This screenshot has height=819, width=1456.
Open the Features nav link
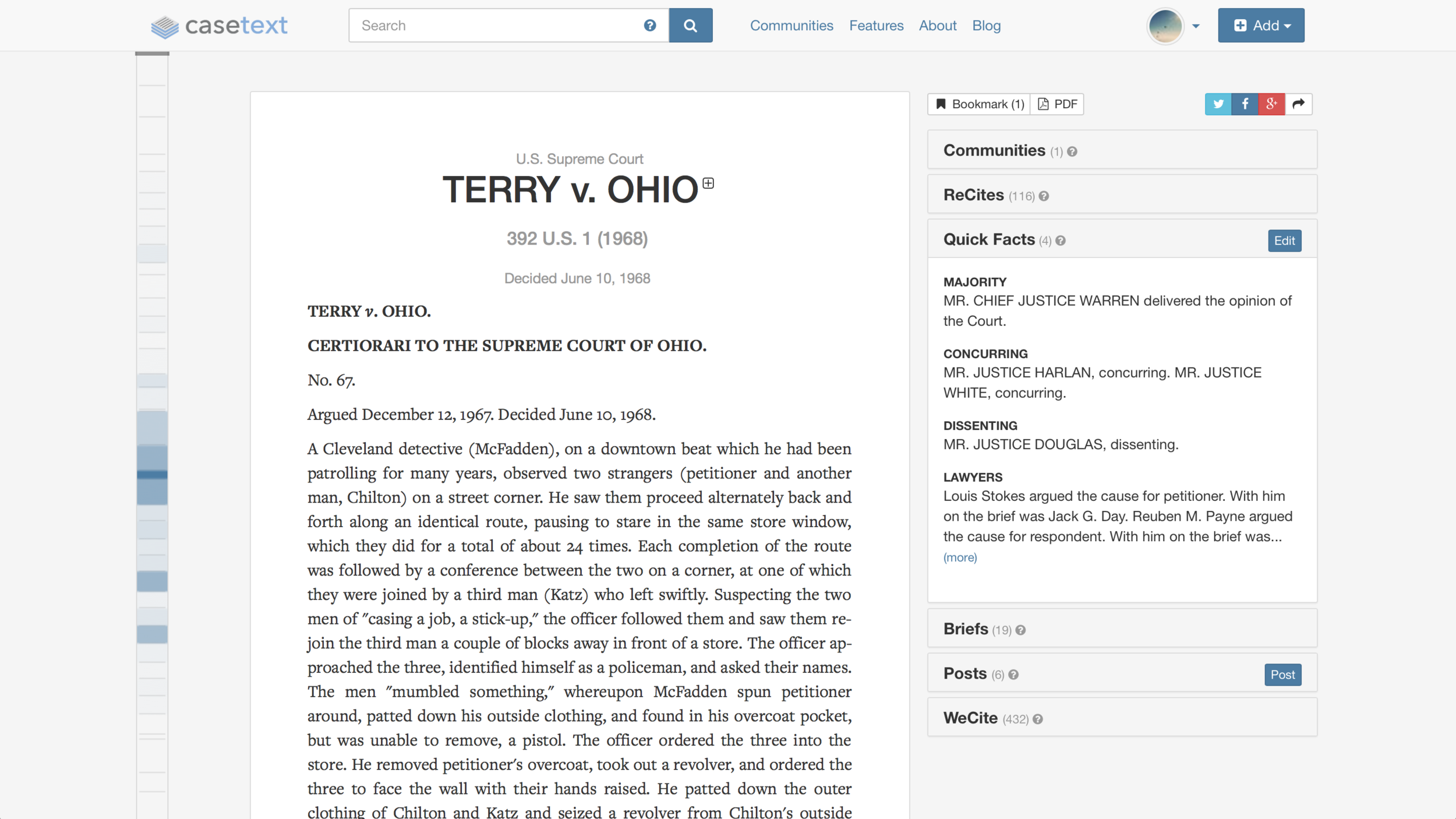click(x=876, y=26)
